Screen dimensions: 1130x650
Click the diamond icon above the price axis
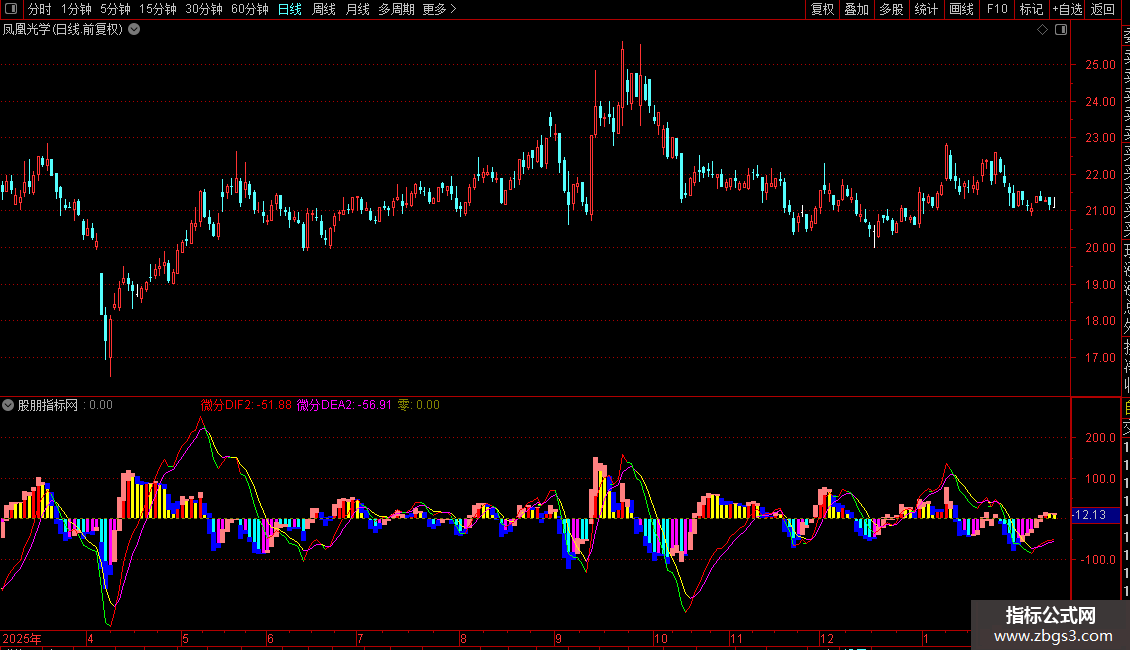[x=1043, y=30]
